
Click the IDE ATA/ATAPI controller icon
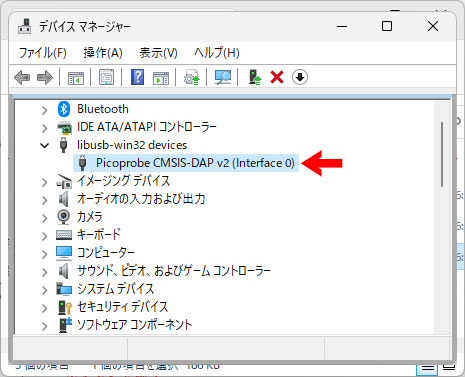click(64, 127)
